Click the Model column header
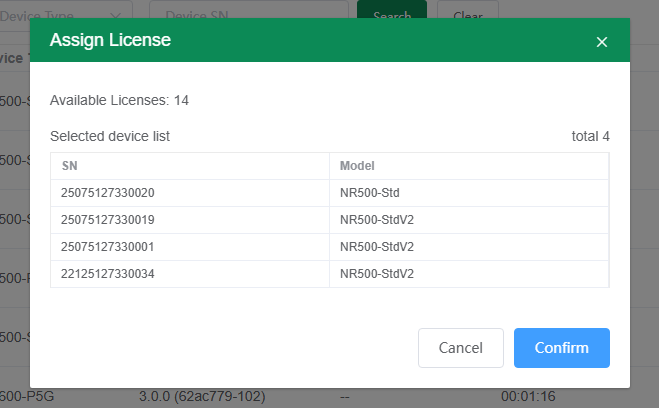 357,166
